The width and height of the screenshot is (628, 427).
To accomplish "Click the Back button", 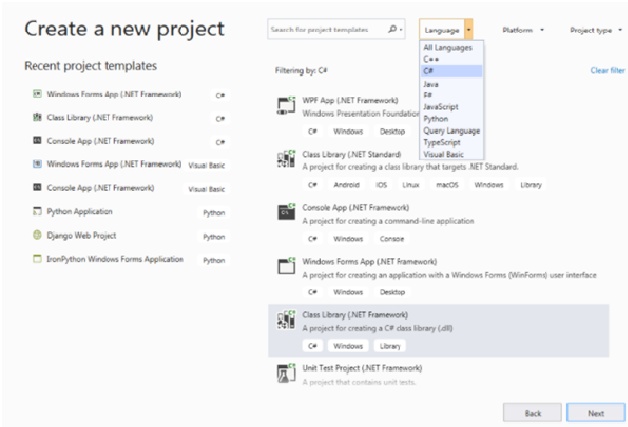I will [532, 413].
